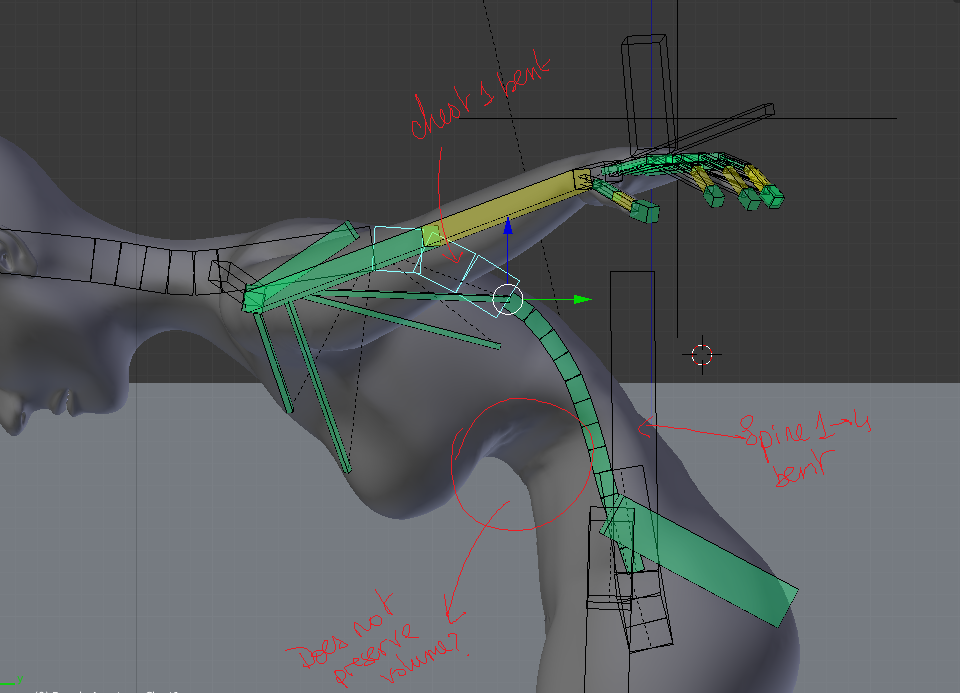Viewport: 960px width, 693px height.
Task: Click the red-white 3D cursor crosshair
Action: 702,354
